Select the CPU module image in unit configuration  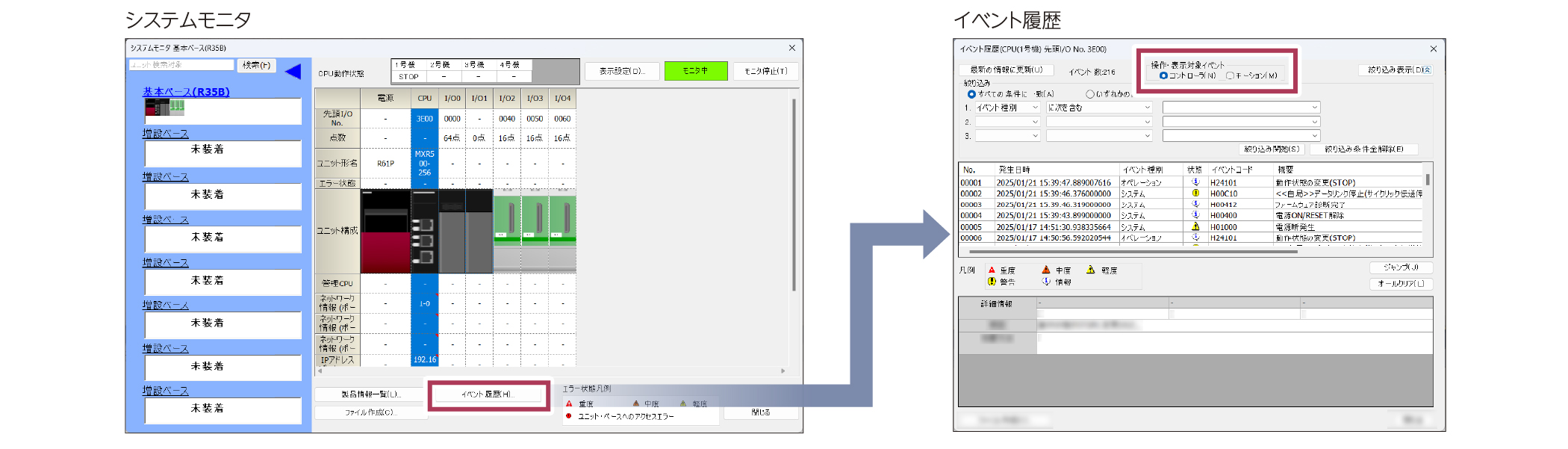tap(424, 231)
